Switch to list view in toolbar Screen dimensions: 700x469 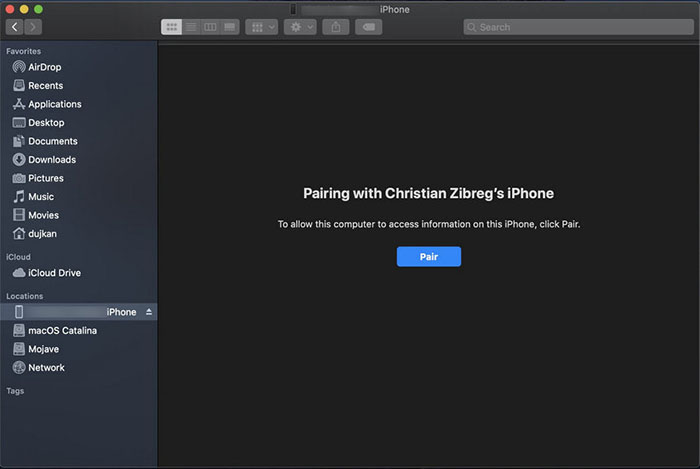(x=191, y=27)
